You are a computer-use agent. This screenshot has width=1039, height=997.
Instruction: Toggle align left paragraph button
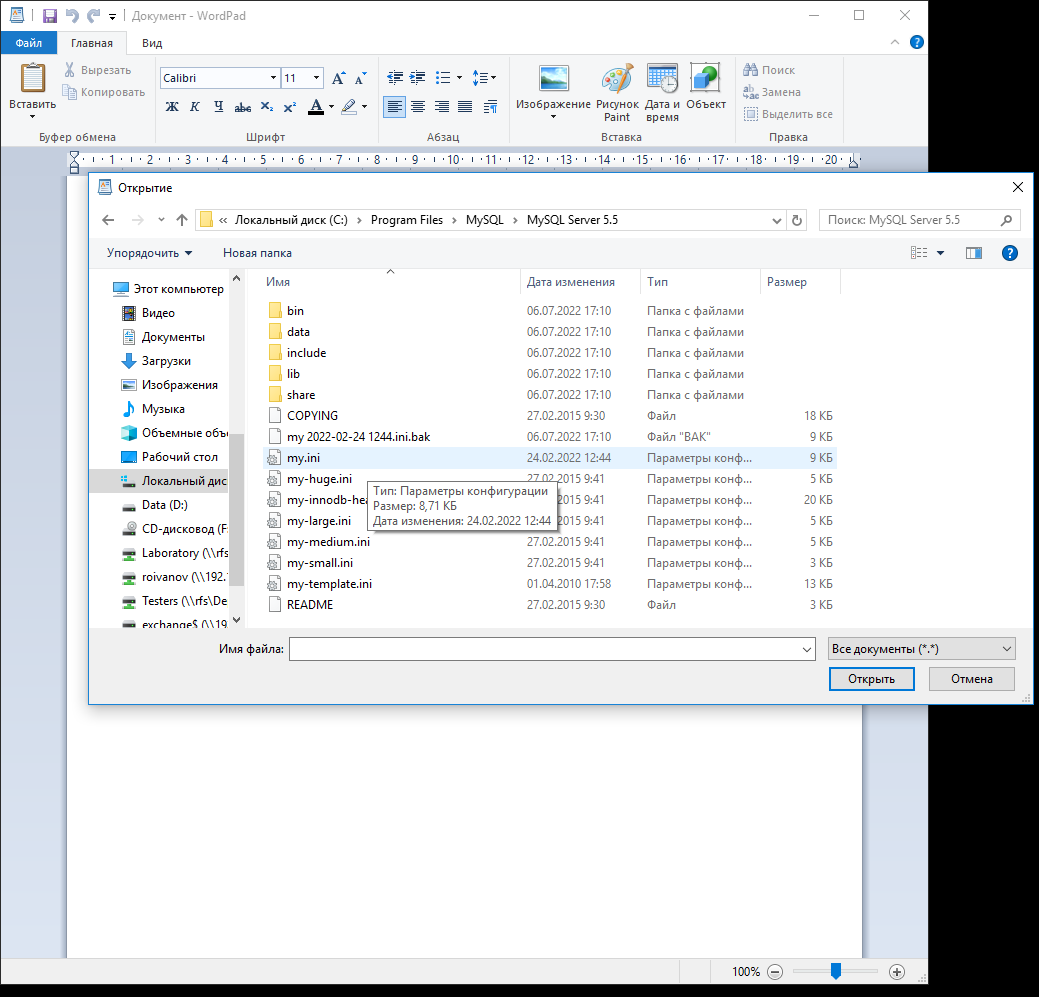(x=394, y=107)
